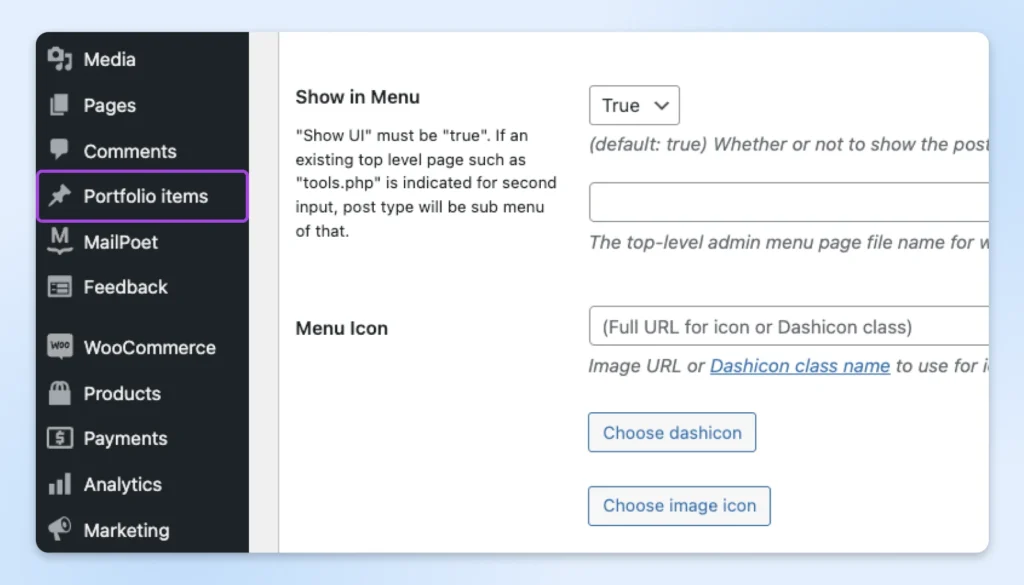Screen dimensions: 1024x585
Task: Go to WooCommerce menu item
Action: pos(149,348)
